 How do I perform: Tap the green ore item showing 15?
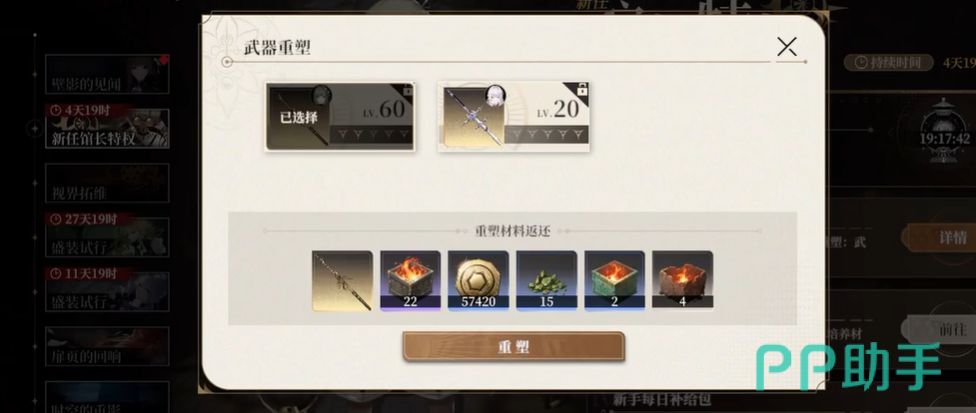pyautogui.click(x=547, y=281)
